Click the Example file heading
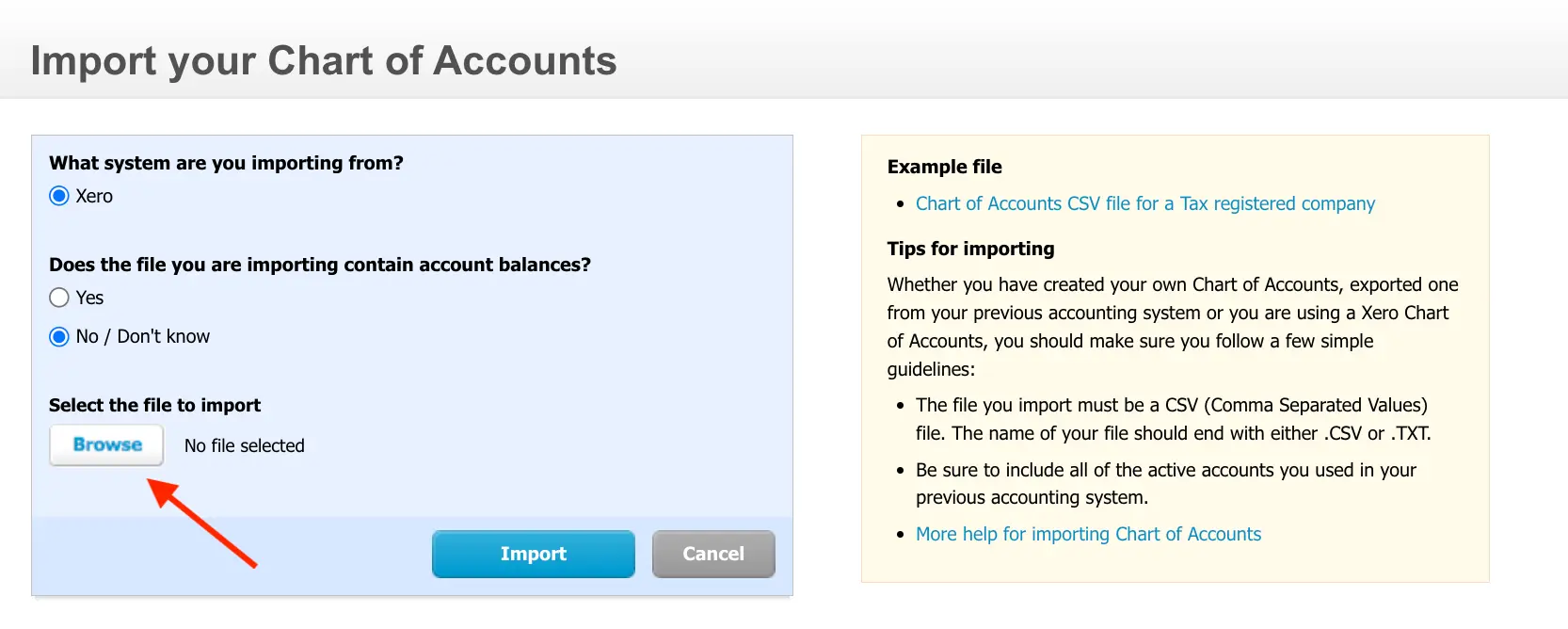The width and height of the screenshot is (1568, 629). pyautogui.click(x=943, y=167)
